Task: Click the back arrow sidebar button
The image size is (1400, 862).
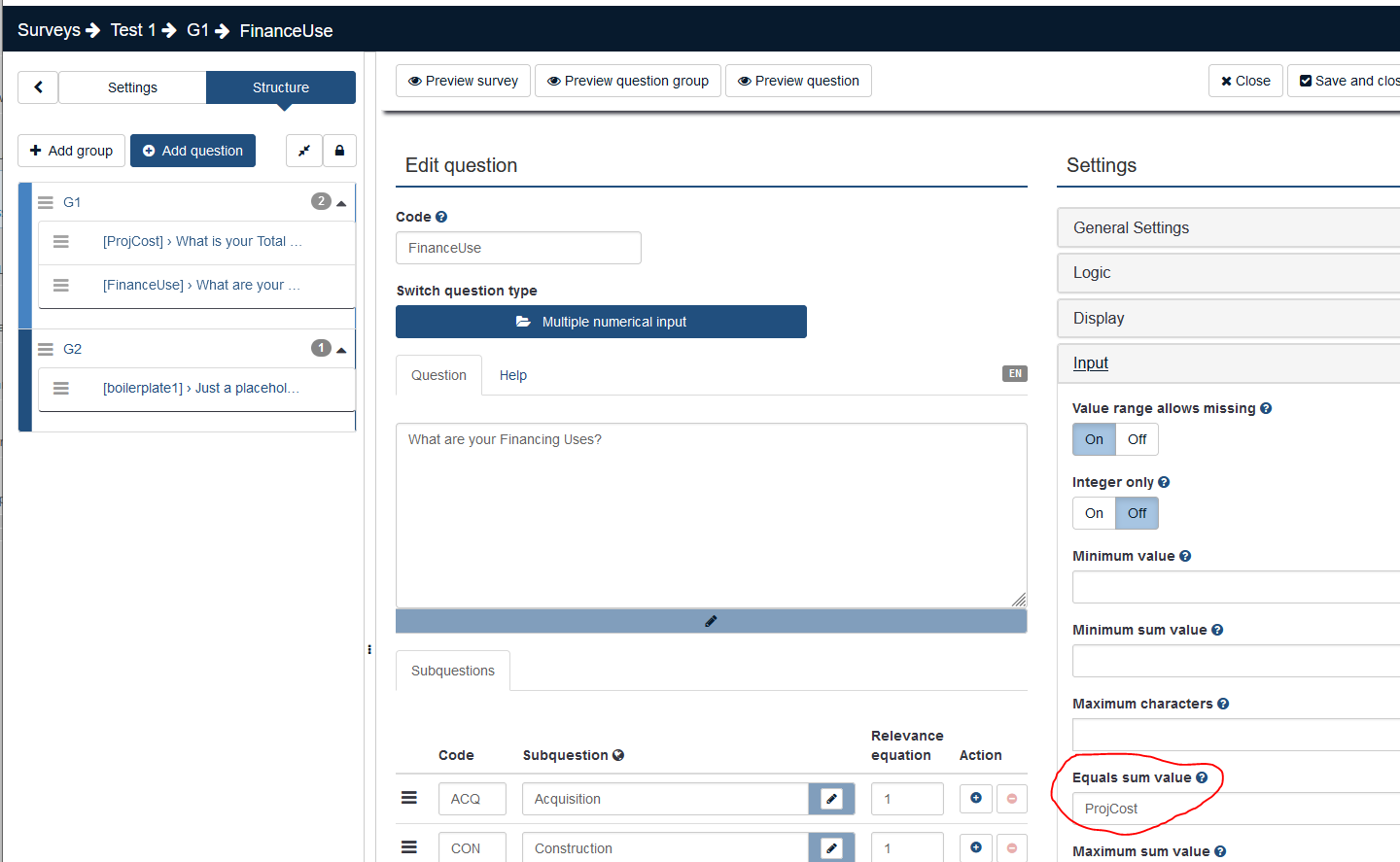Action: coord(38,87)
